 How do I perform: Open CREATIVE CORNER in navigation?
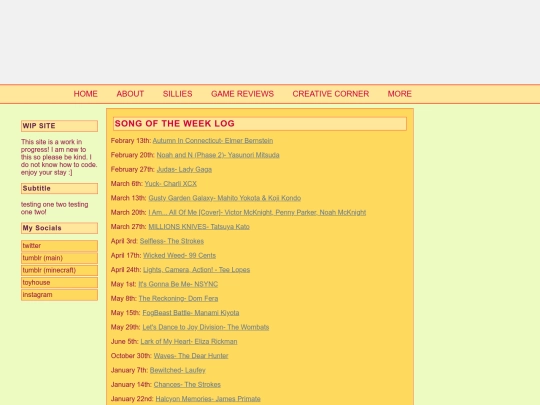pos(331,94)
